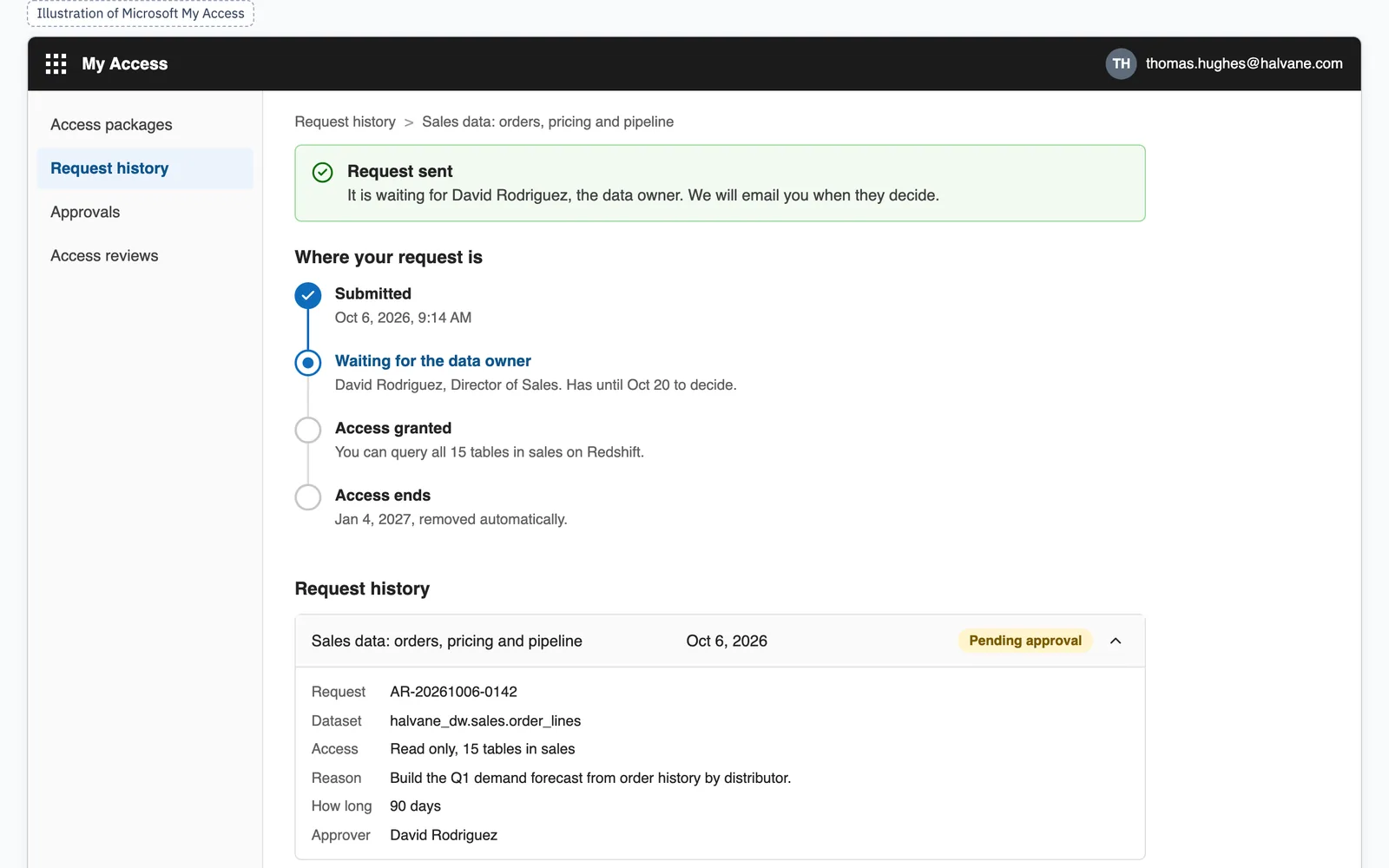Click the David Rodriguez, Director of Sales note

point(536,385)
